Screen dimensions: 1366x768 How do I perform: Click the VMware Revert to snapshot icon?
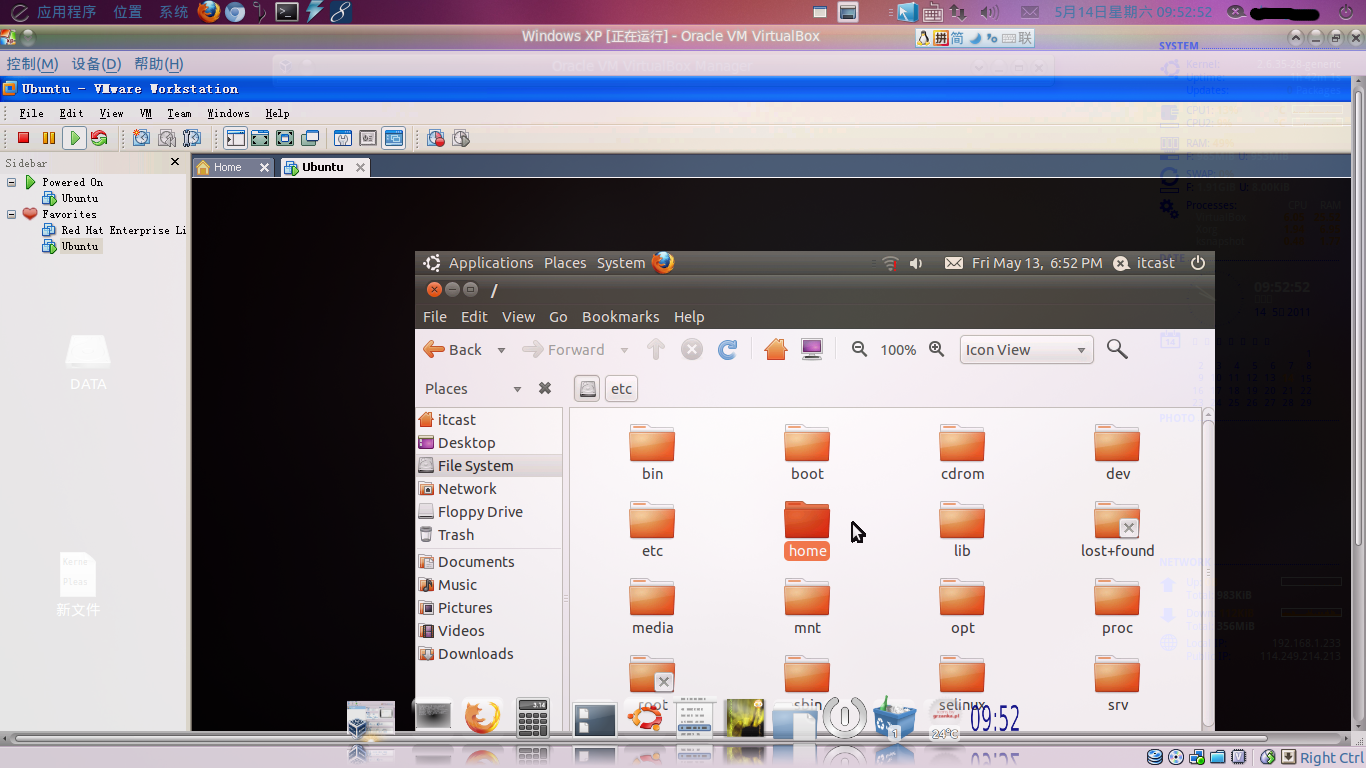(x=167, y=138)
